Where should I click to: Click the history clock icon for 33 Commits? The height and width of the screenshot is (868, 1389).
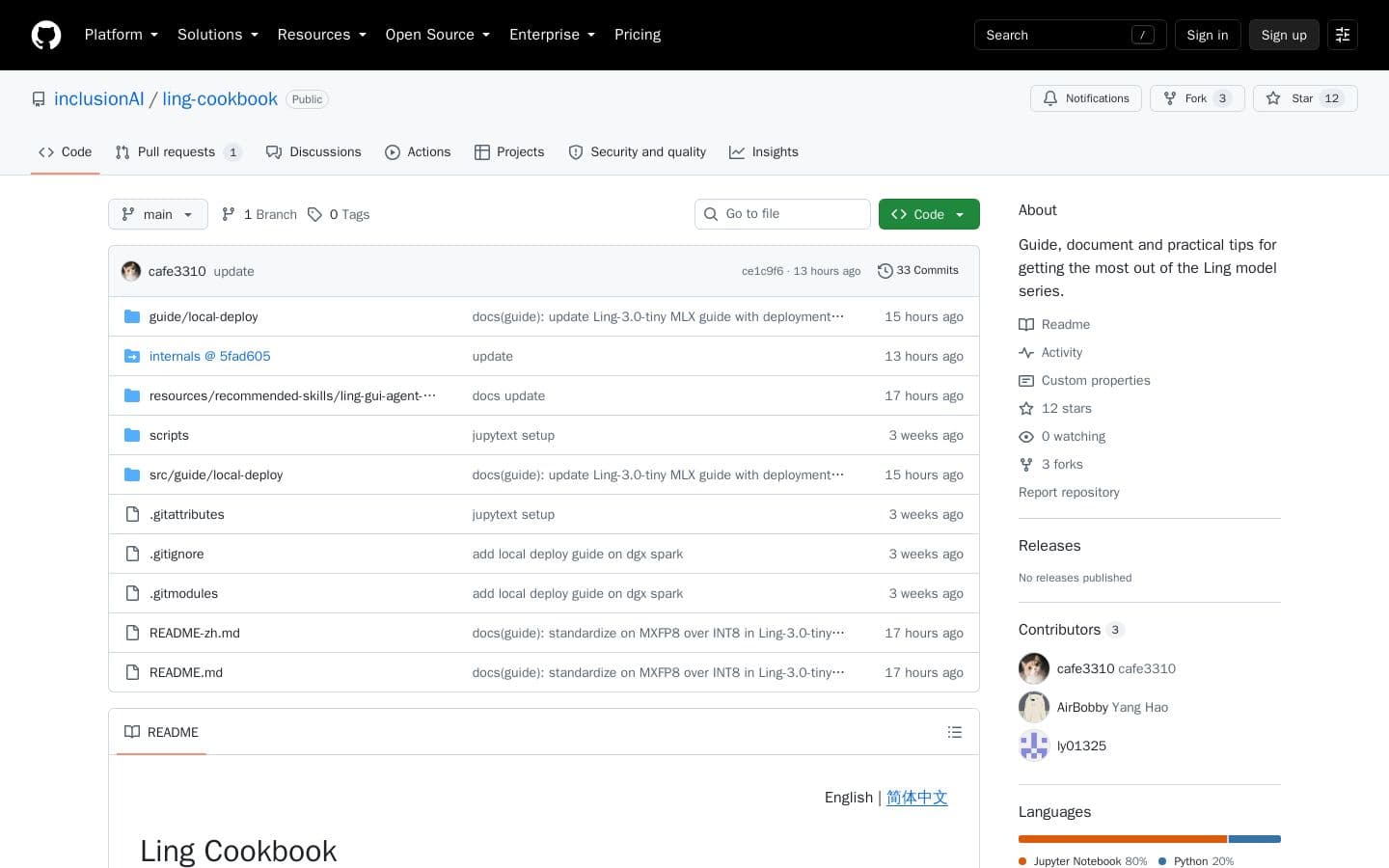coord(885,271)
